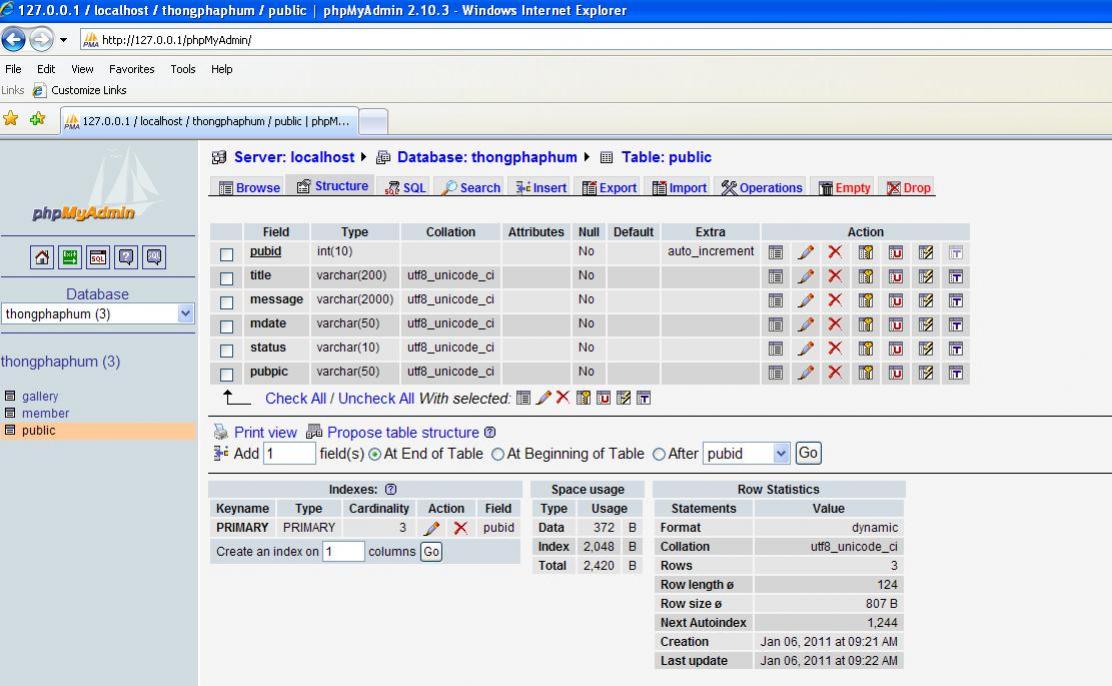Switch to the Operations tab

[x=761, y=188]
